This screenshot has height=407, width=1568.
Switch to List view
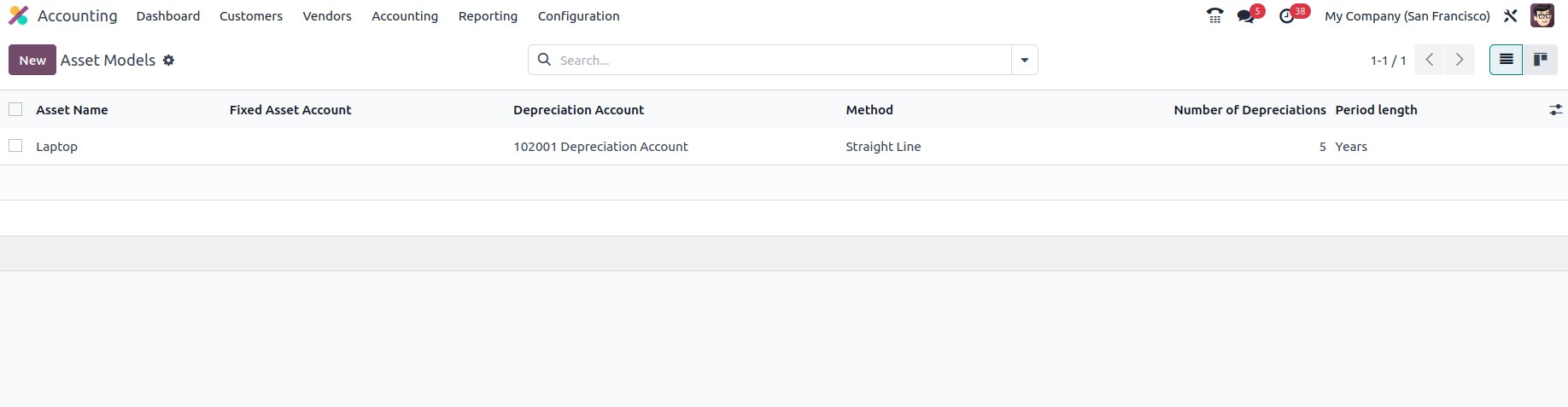click(x=1507, y=60)
